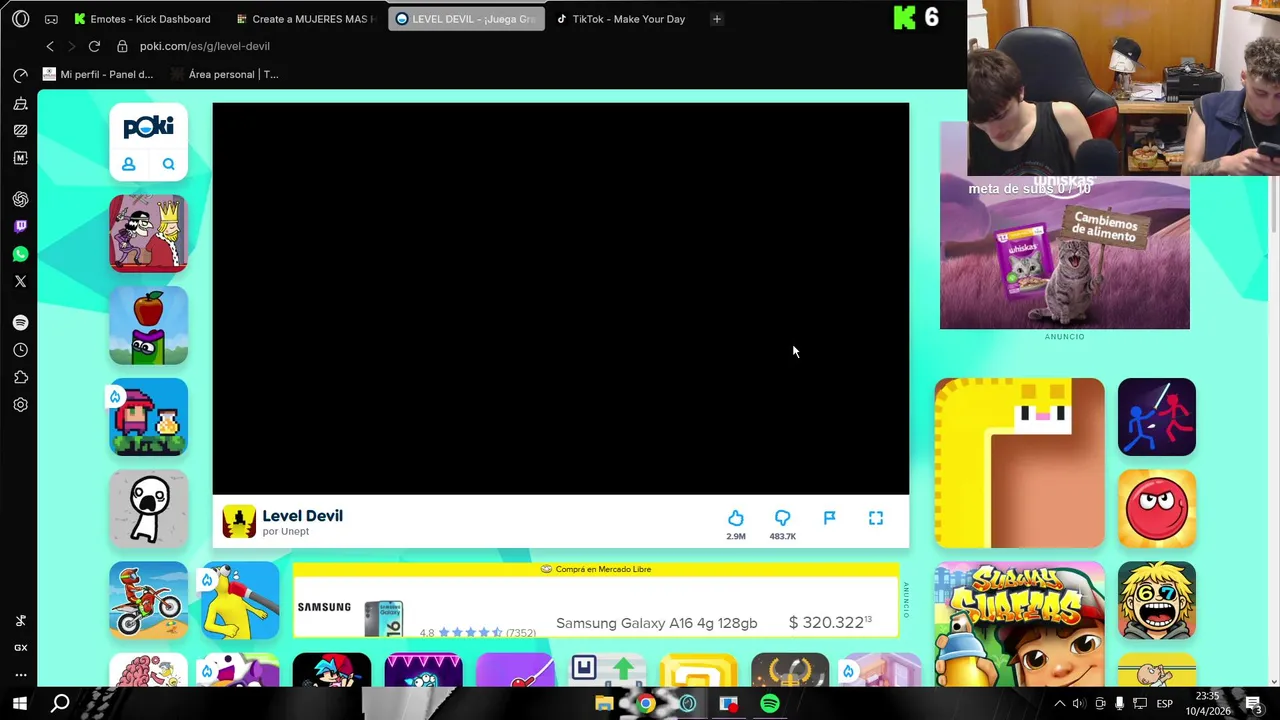The image size is (1280, 720).
Task: Open ChatGPT from the sidebar
Action: [20, 199]
